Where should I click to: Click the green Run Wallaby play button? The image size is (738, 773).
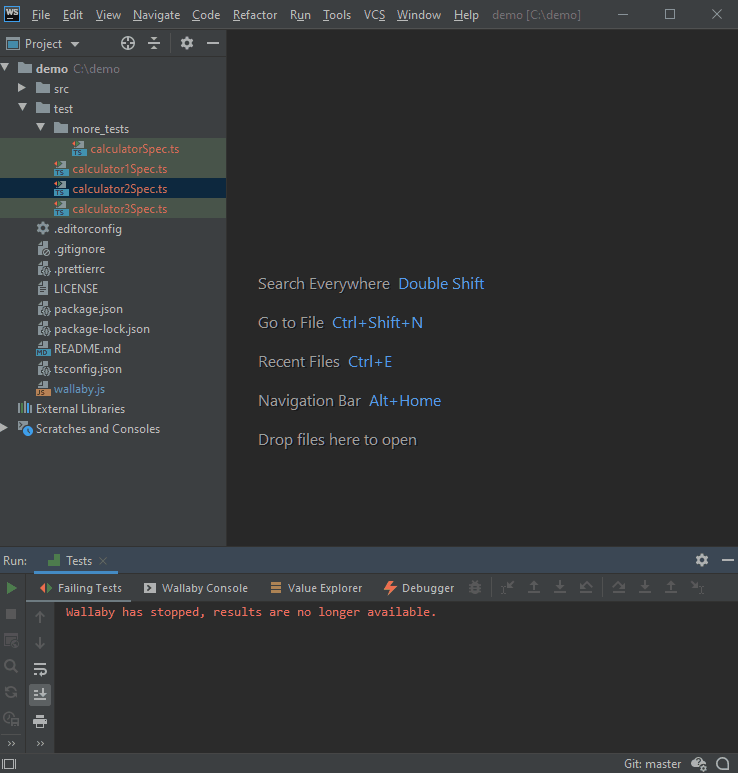[12, 588]
